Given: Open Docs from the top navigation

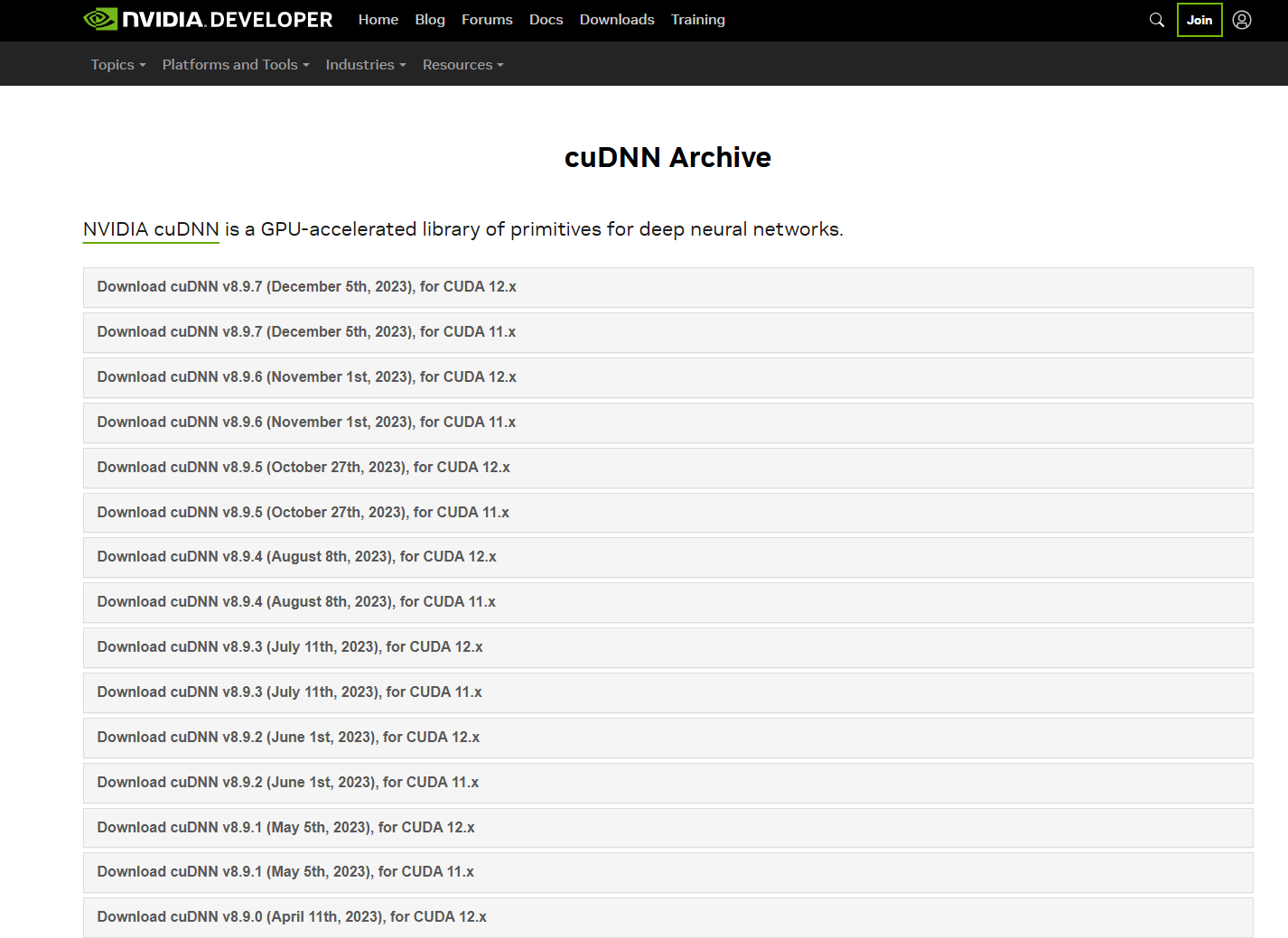Looking at the screenshot, I should click(546, 20).
